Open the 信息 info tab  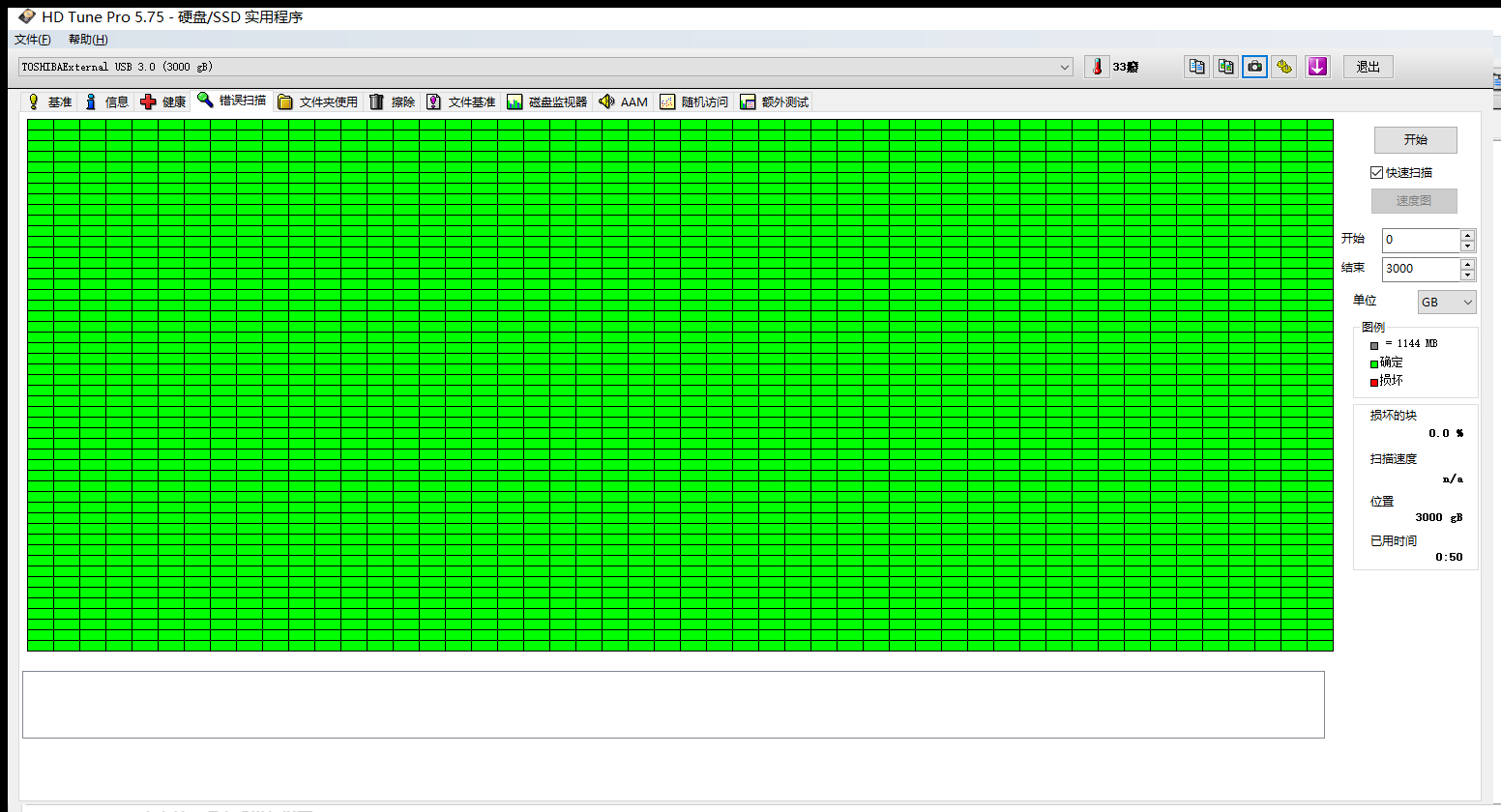pyautogui.click(x=106, y=101)
